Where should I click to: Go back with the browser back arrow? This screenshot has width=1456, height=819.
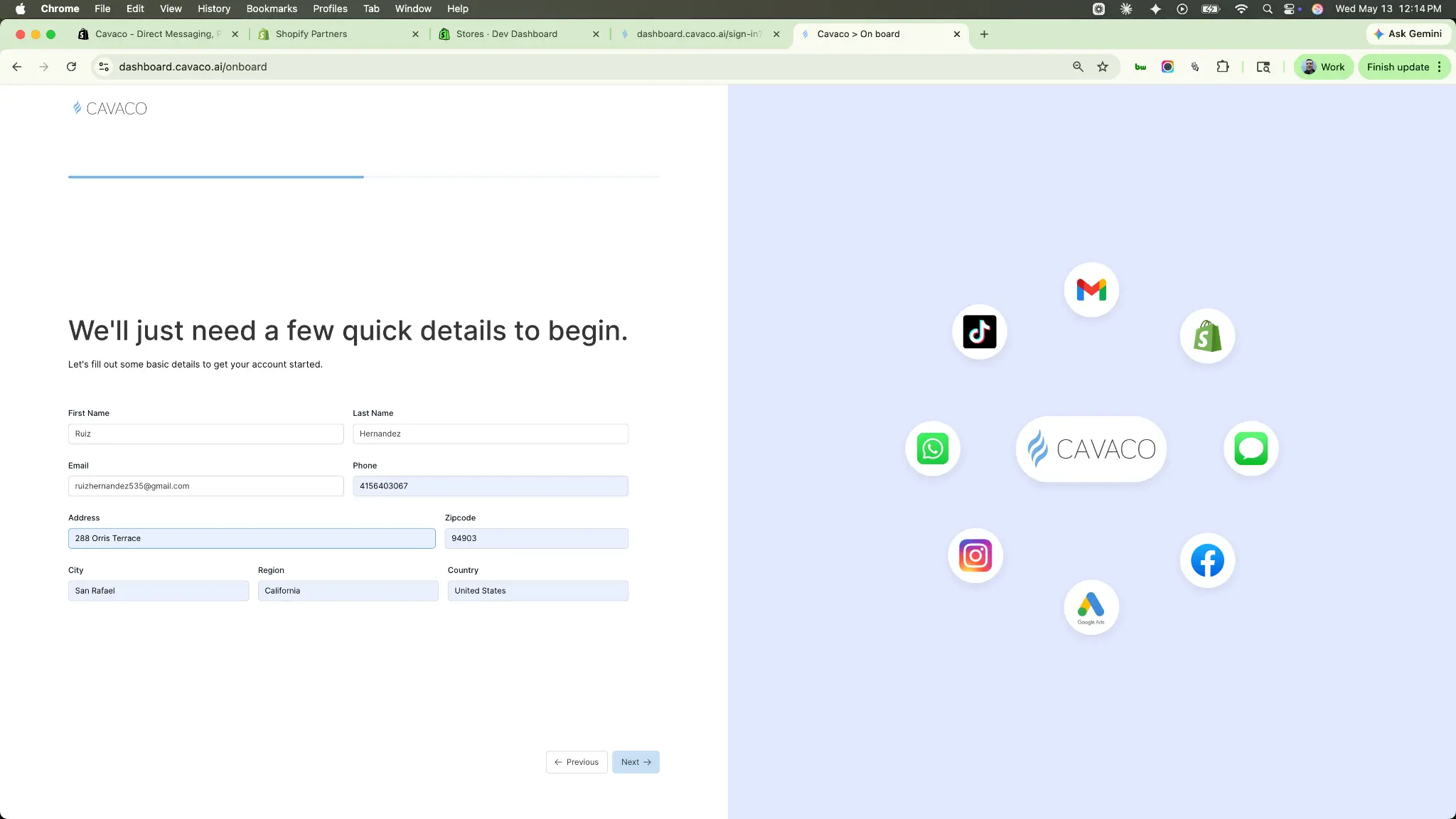pos(17,67)
